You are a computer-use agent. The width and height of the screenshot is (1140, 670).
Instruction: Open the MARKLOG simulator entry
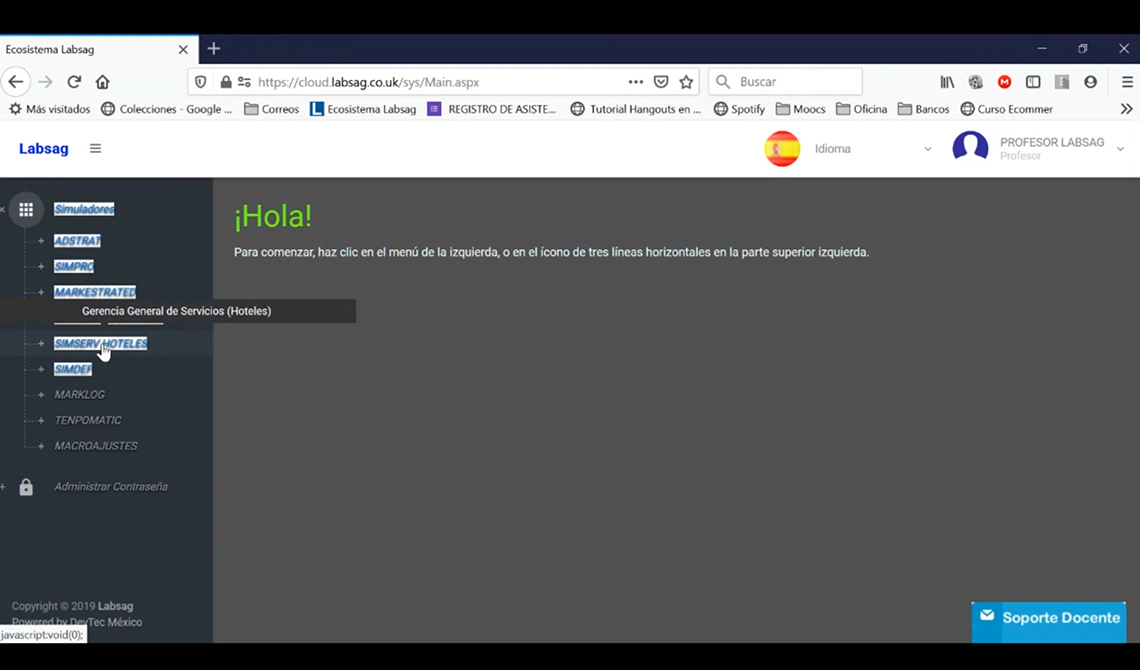pyautogui.click(x=80, y=395)
